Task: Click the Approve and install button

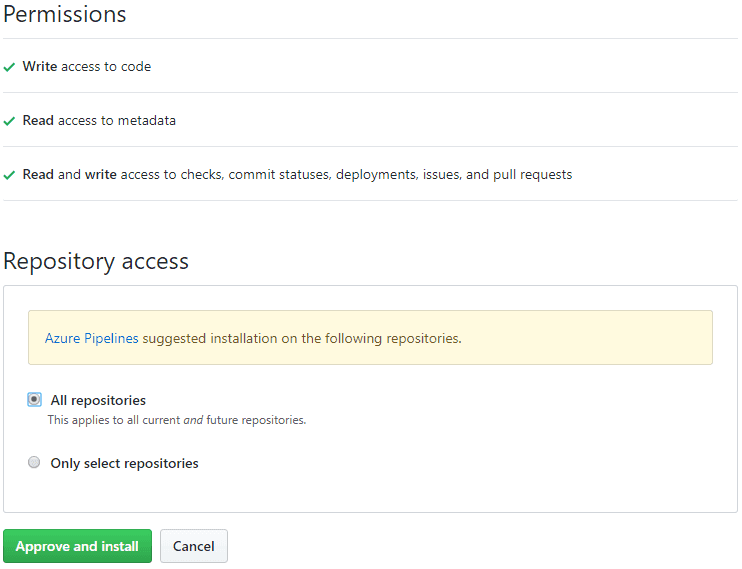Action: click(78, 546)
